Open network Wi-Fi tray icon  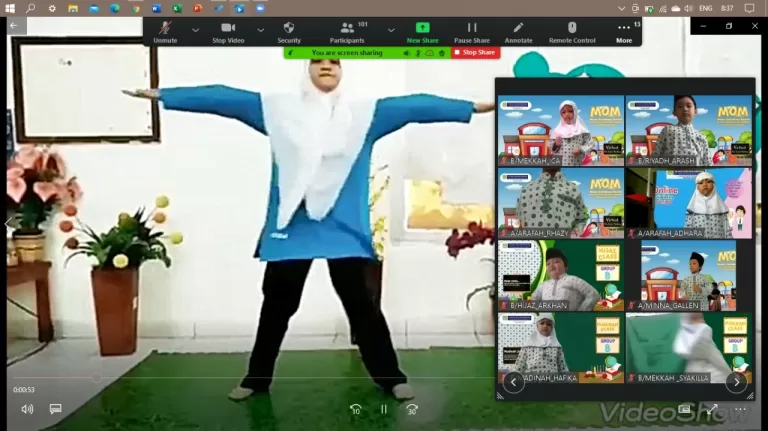(x=663, y=8)
